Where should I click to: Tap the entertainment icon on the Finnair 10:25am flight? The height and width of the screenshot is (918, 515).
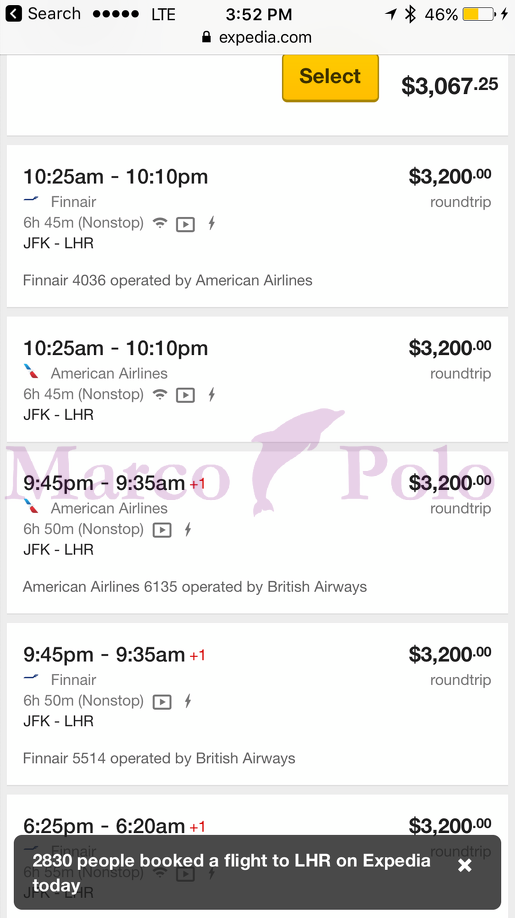(x=186, y=224)
